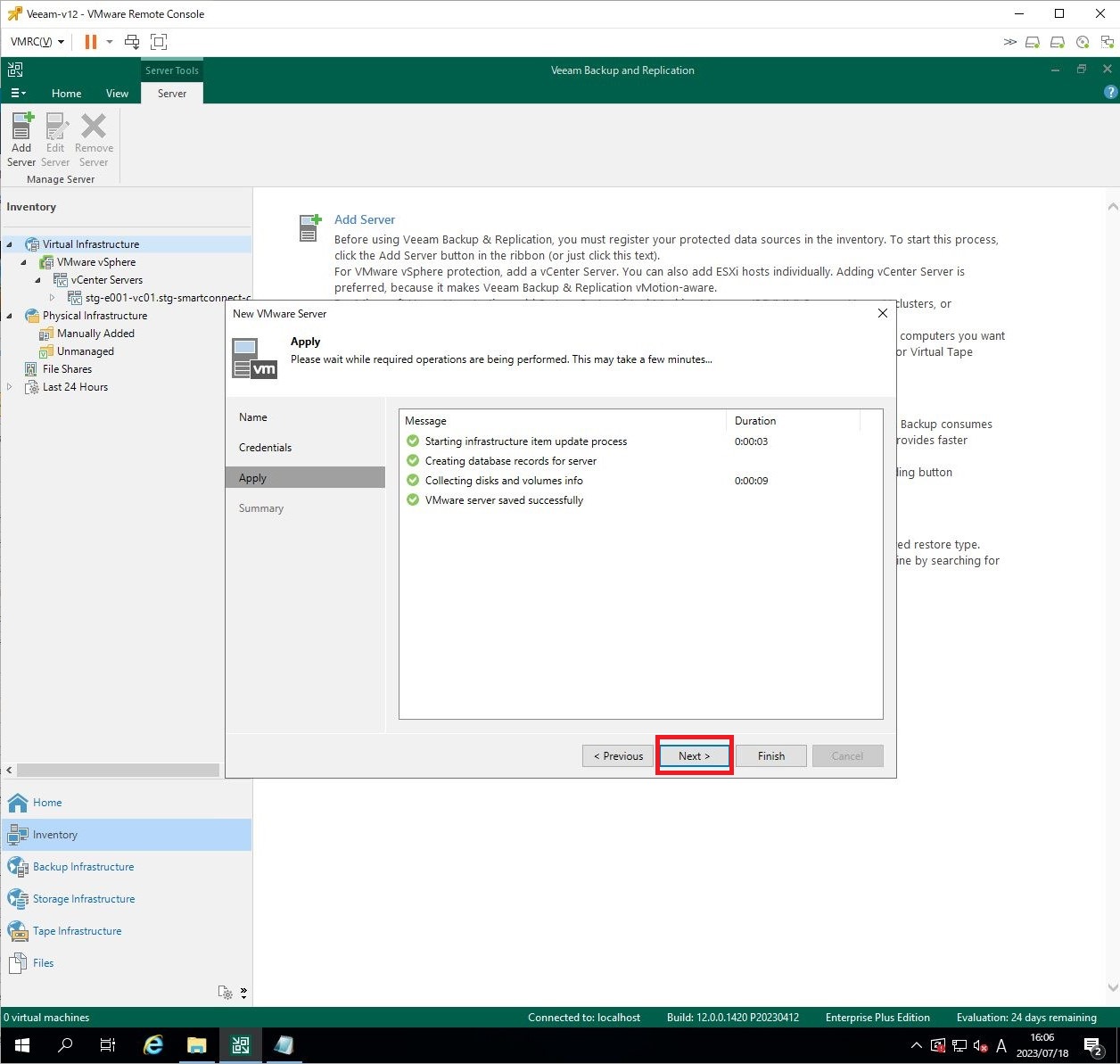Select the 'VMware server saved successfully' log row
1120x1064 pixels.
pyautogui.click(x=640, y=500)
